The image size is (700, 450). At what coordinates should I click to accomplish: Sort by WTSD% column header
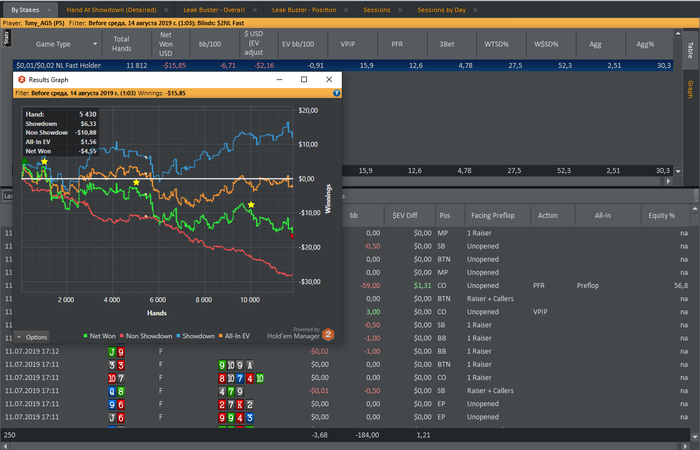click(x=496, y=44)
